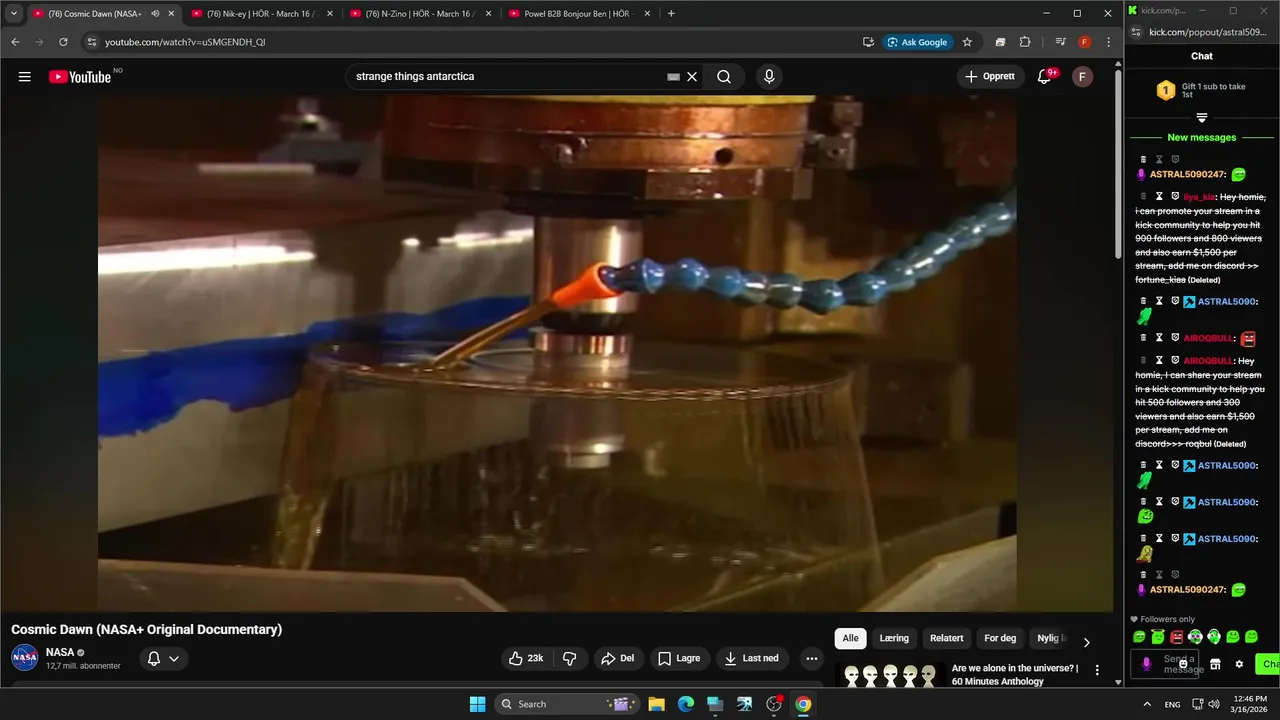Image resolution: width=1280 pixels, height=720 pixels.
Task: View site information icon in Chrome address bar
Action: 91,42
